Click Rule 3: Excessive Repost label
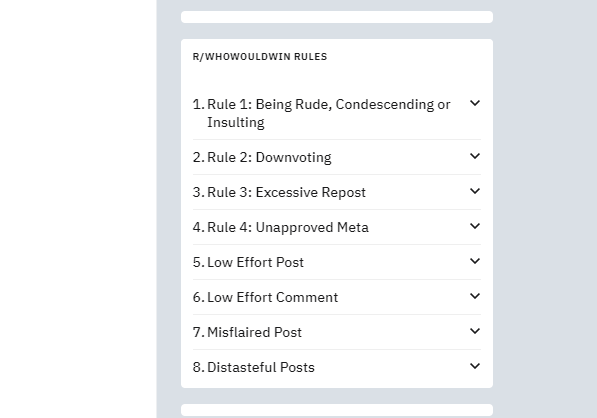This screenshot has width=597, height=418. pos(286,192)
